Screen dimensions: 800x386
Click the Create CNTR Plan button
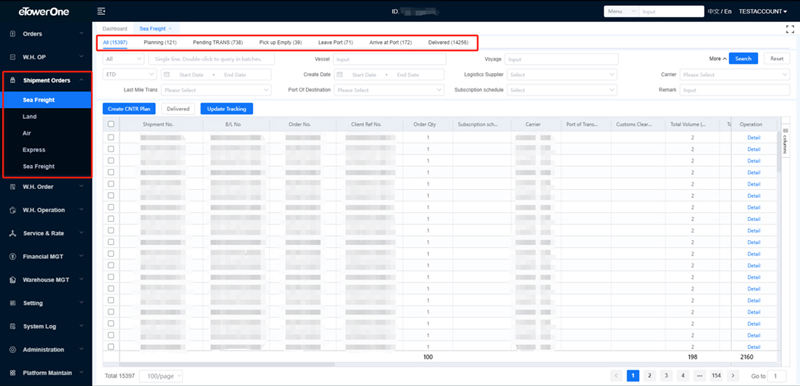[x=130, y=109]
